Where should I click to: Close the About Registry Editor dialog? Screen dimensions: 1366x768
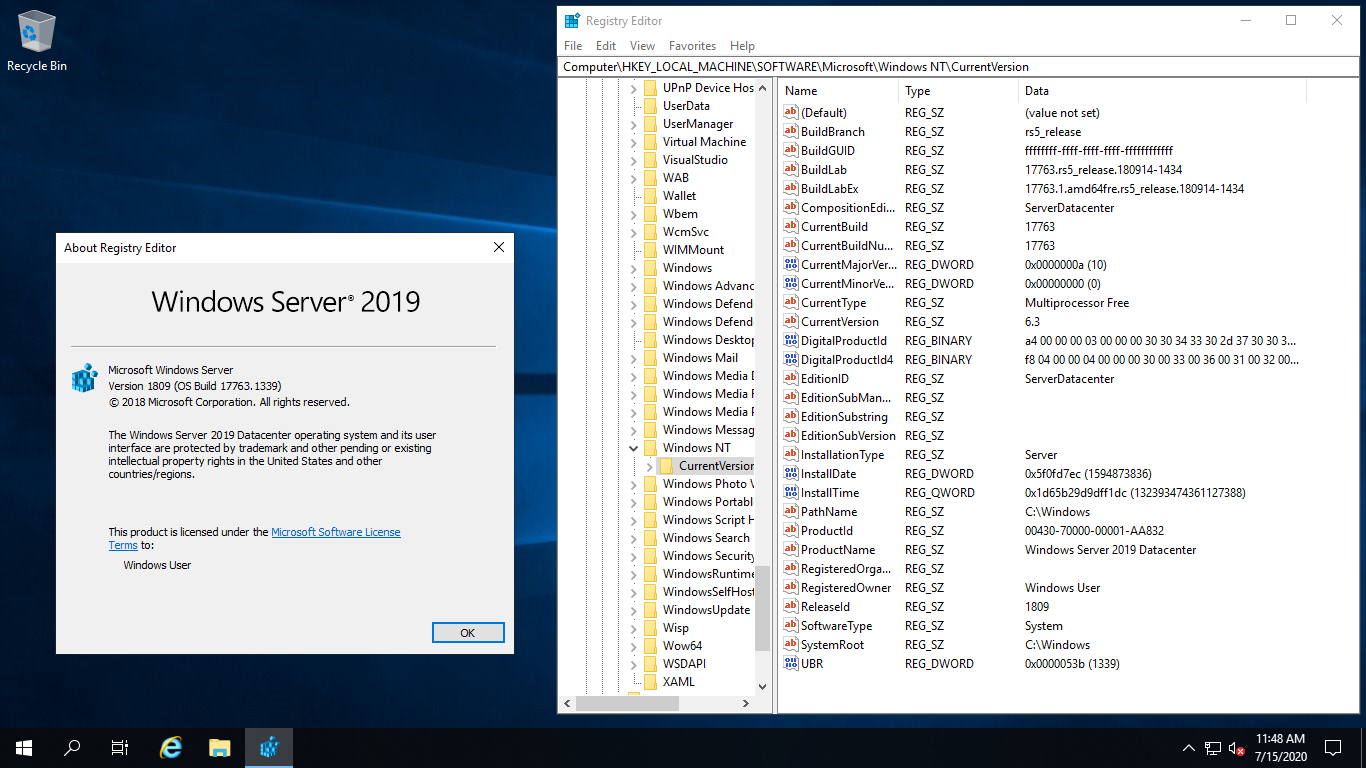coord(499,247)
